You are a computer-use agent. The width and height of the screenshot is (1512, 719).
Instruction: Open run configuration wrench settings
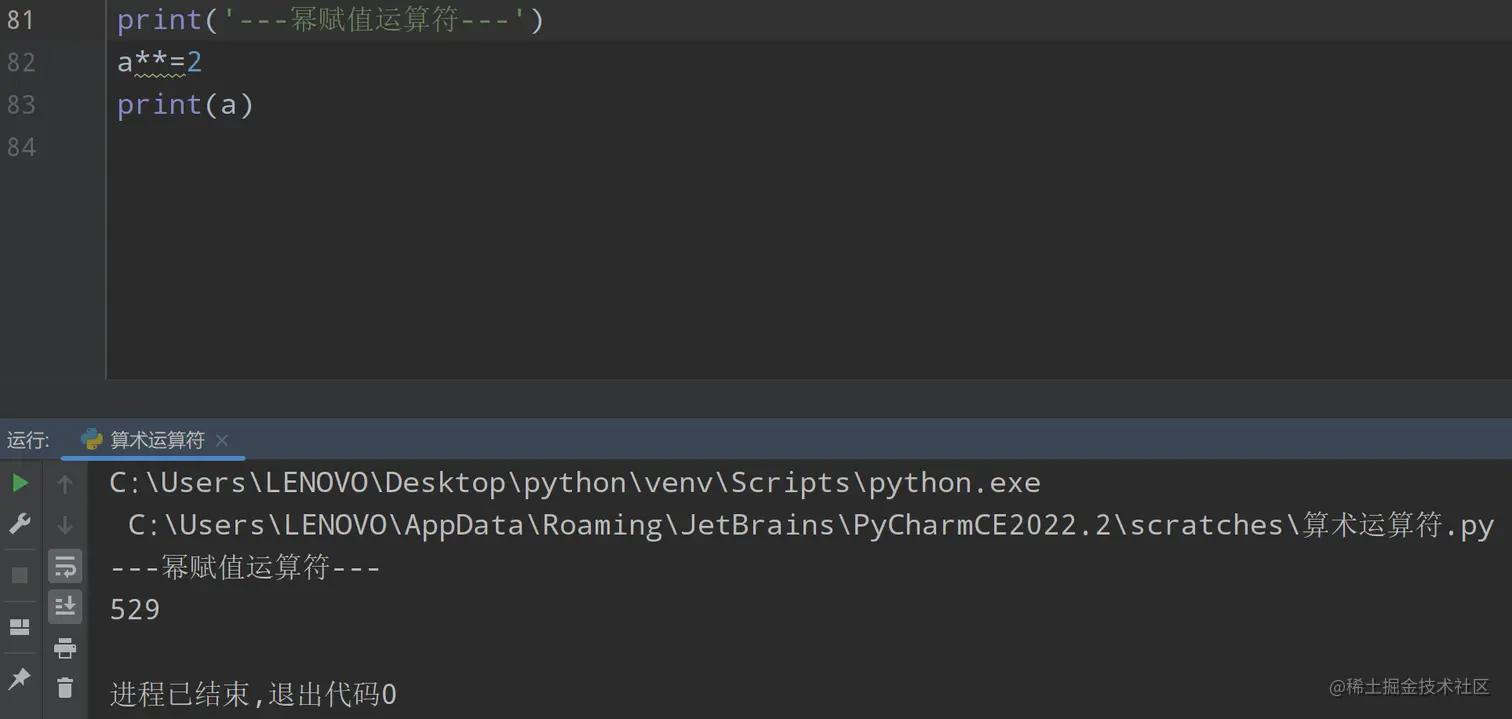click(x=20, y=524)
